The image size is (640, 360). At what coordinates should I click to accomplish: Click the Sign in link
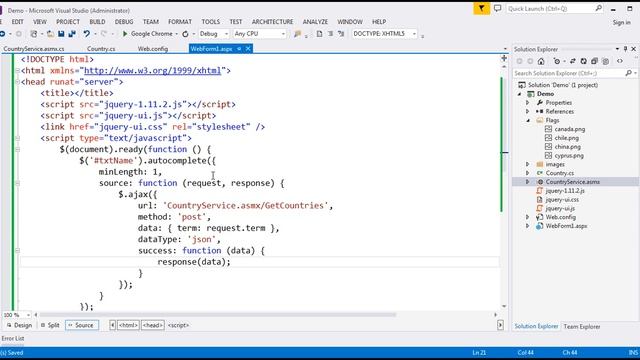click(622, 23)
